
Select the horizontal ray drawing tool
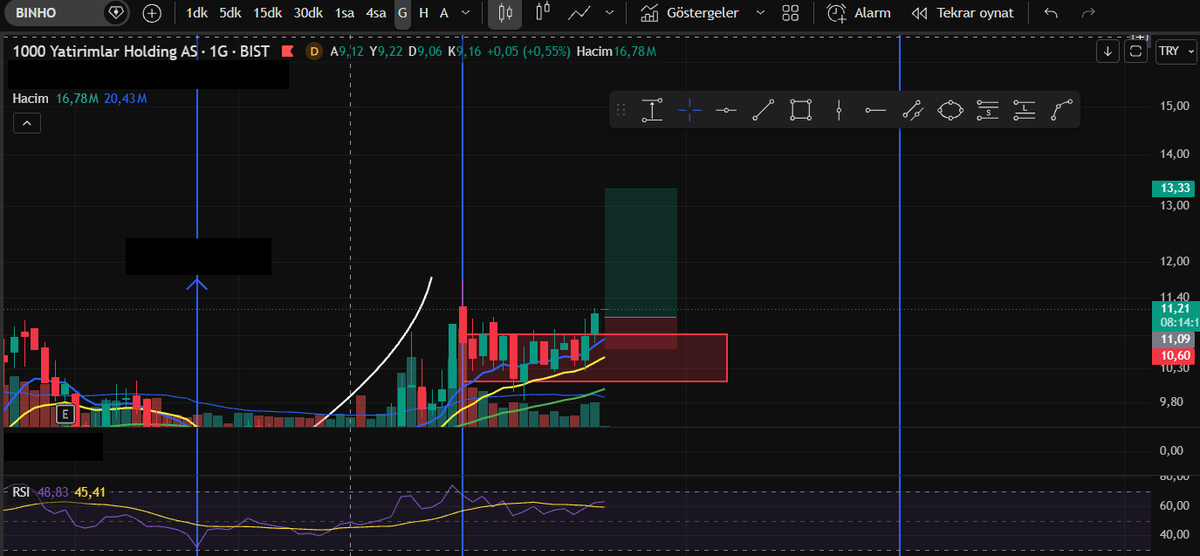(x=875, y=110)
